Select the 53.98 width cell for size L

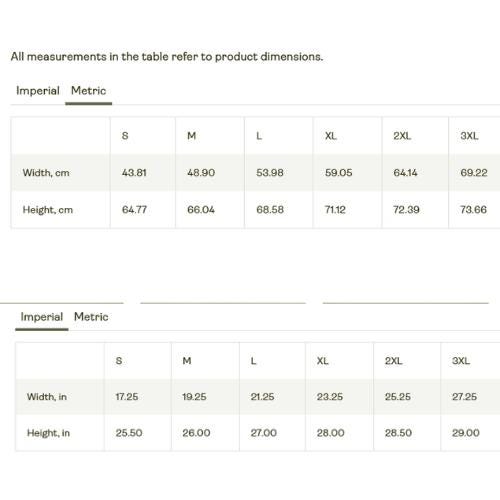pos(270,173)
